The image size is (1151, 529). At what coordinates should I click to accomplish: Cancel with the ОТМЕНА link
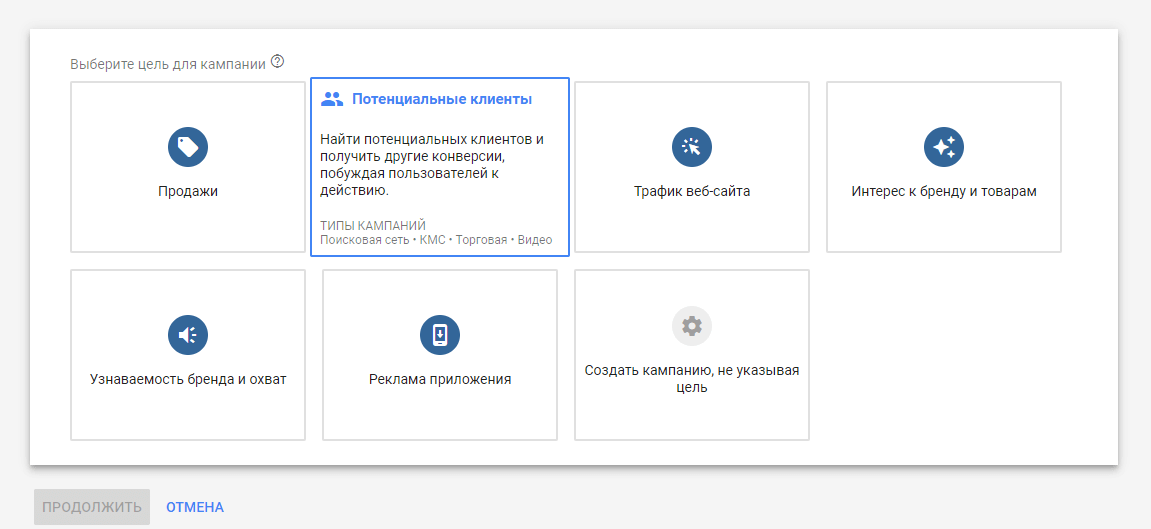tap(195, 507)
